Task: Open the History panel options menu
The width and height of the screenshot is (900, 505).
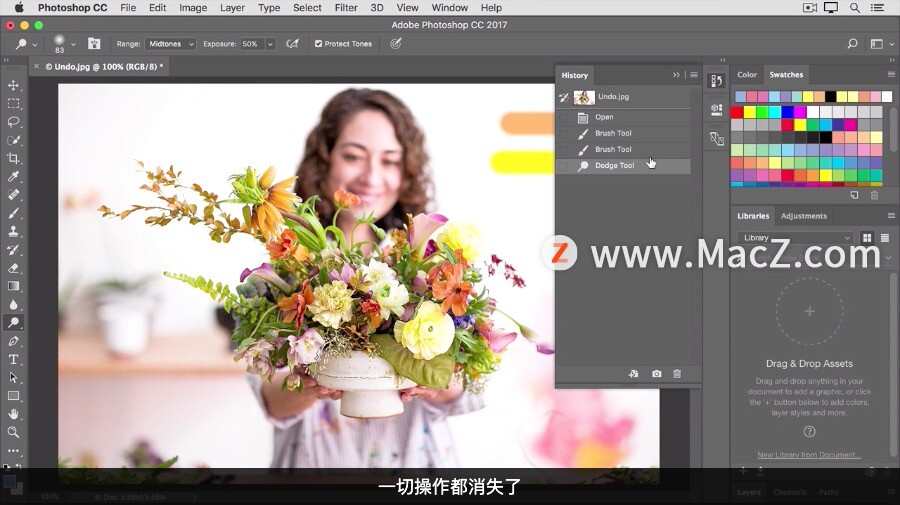Action: pos(694,75)
